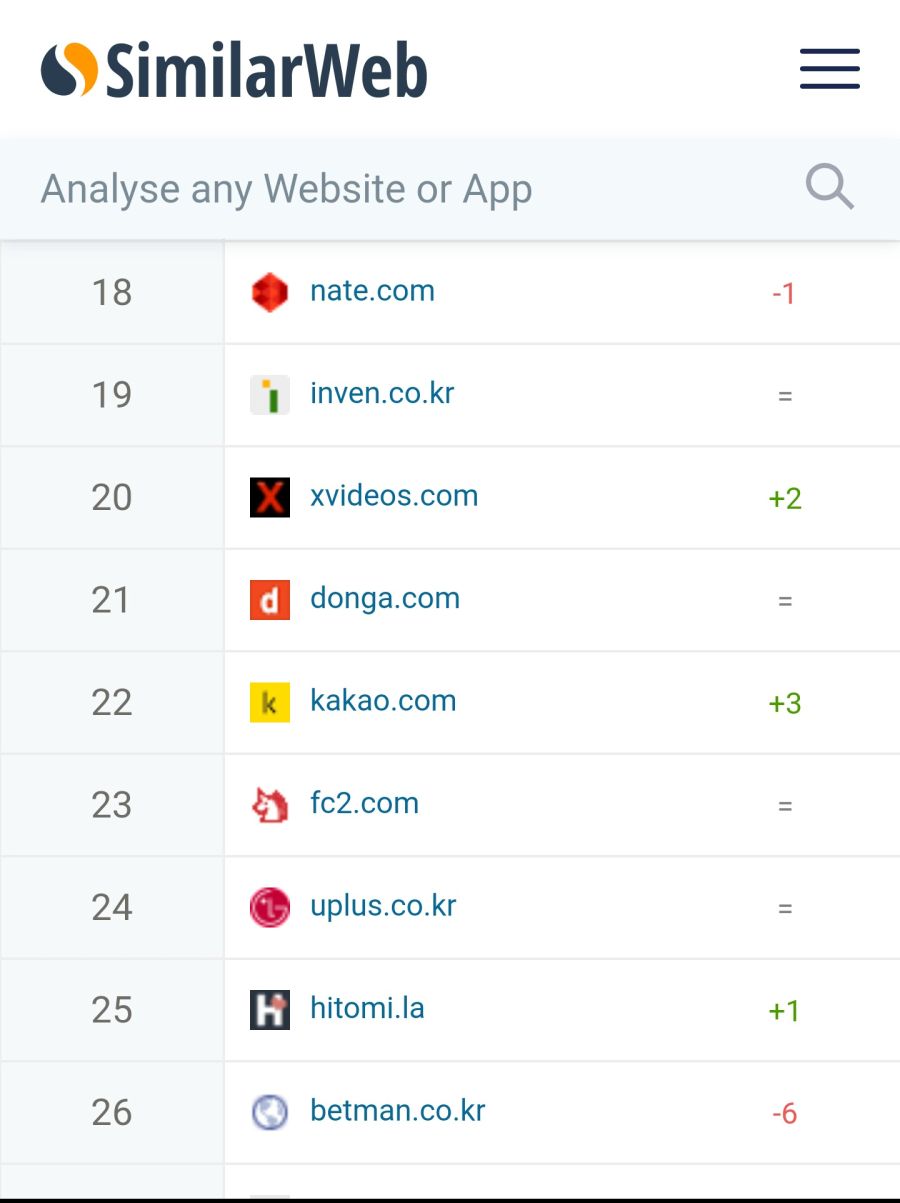This screenshot has height=1203, width=900.
Task: Open the uplus.co.kr link
Action: coord(383,905)
